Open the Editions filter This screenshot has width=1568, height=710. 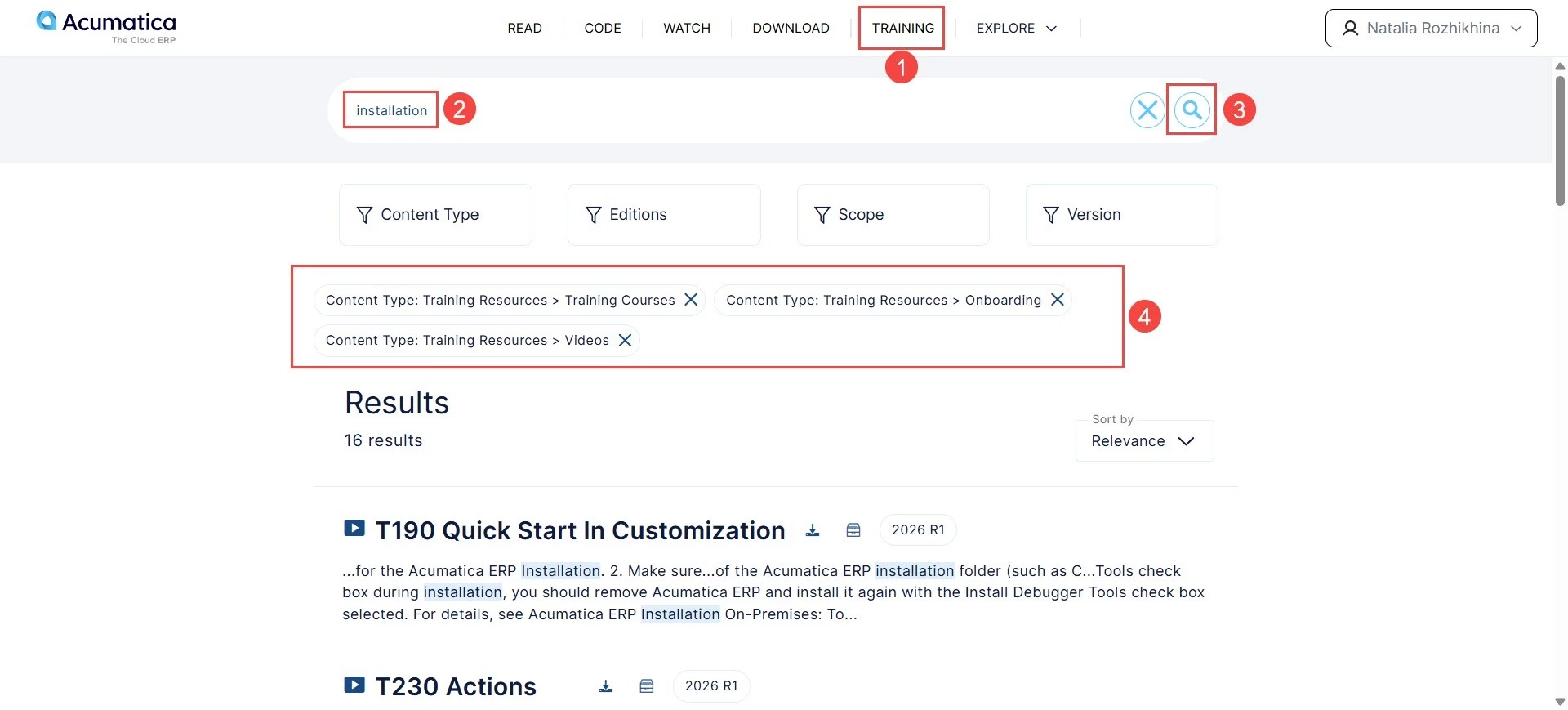click(x=664, y=215)
